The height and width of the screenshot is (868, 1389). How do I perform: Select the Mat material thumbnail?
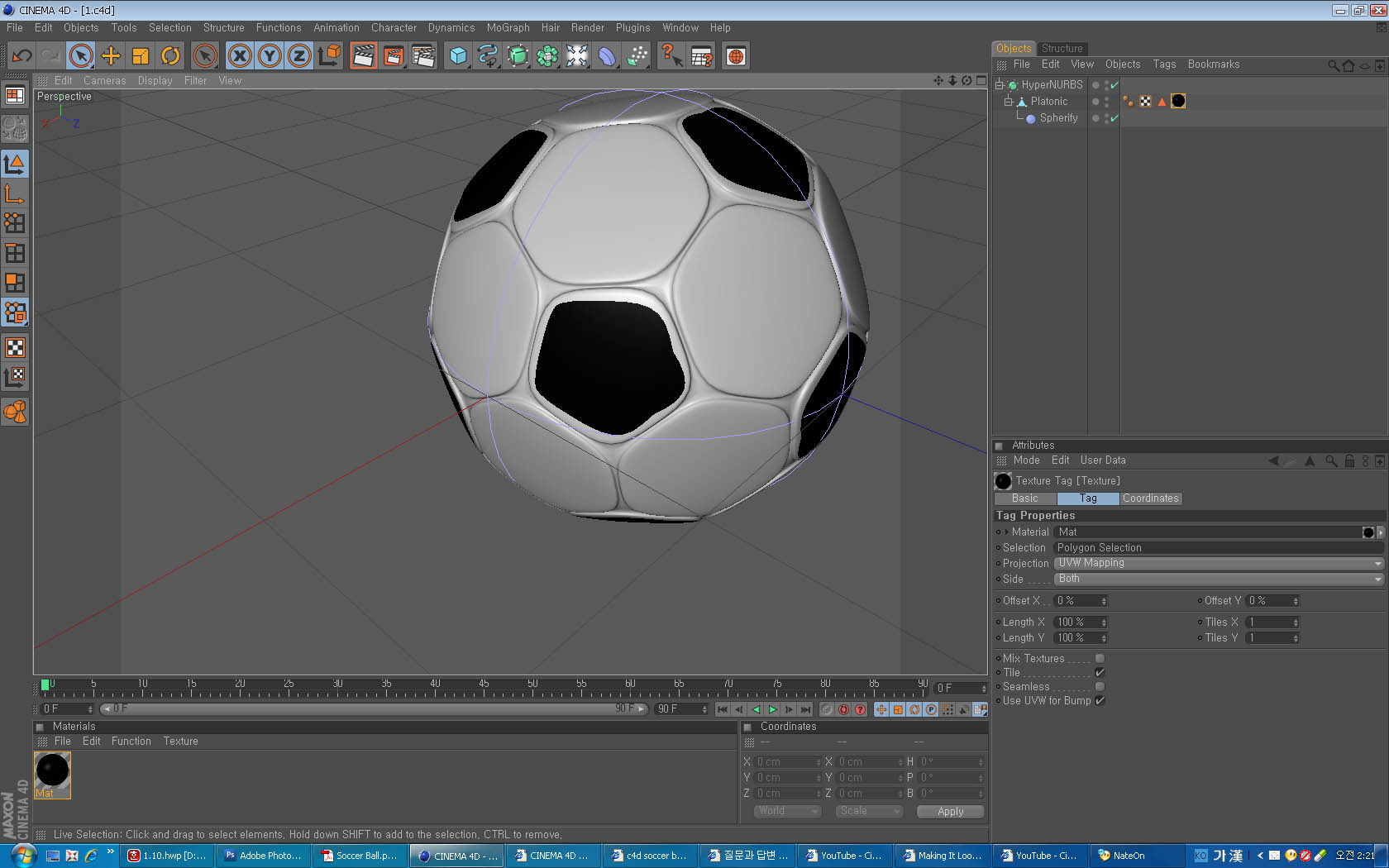click(x=52, y=775)
